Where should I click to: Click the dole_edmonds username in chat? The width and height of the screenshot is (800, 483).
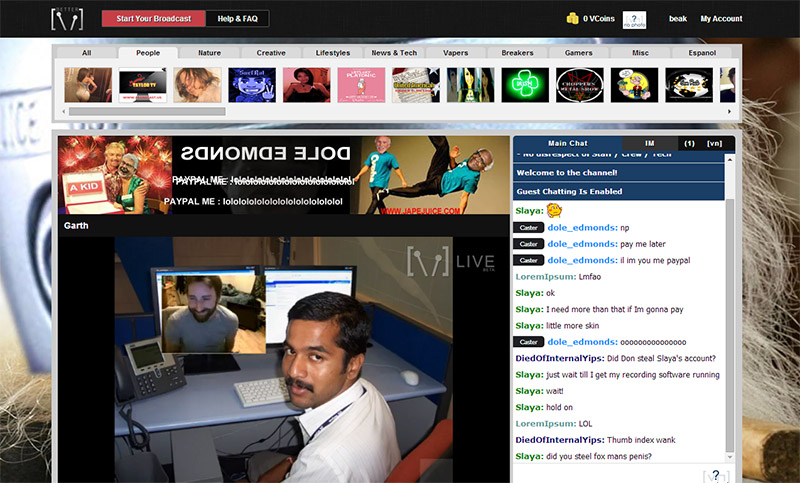pos(582,227)
